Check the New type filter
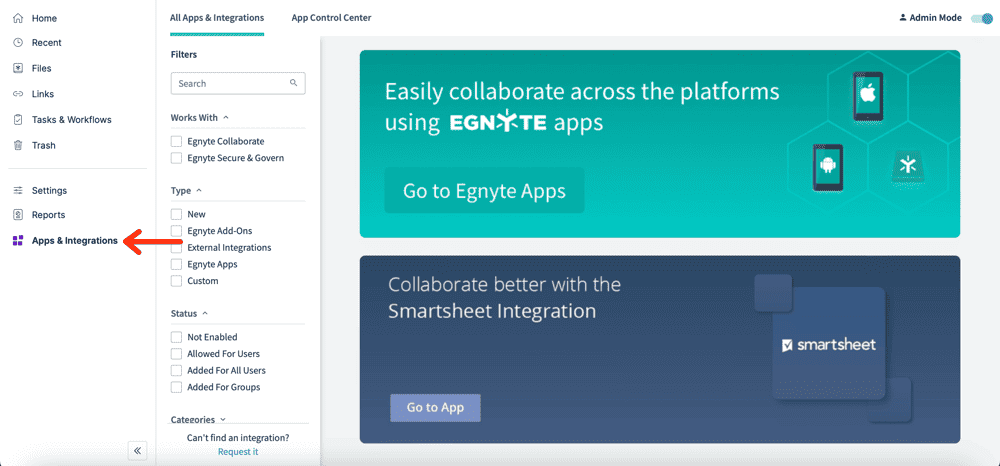Image resolution: width=1000 pixels, height=466 pixels. [177, 214]
